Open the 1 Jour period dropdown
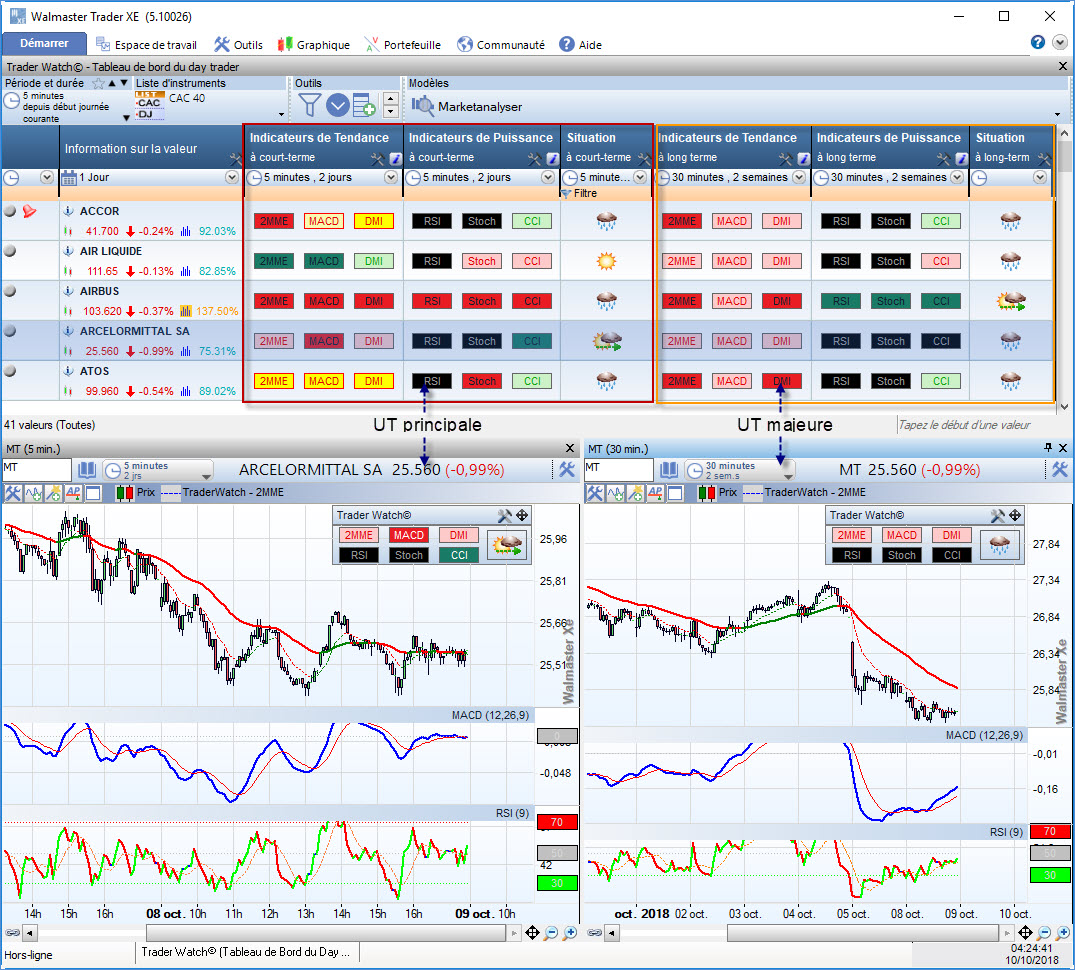This screenshot has width=1075, height=970. click(232, 178)
